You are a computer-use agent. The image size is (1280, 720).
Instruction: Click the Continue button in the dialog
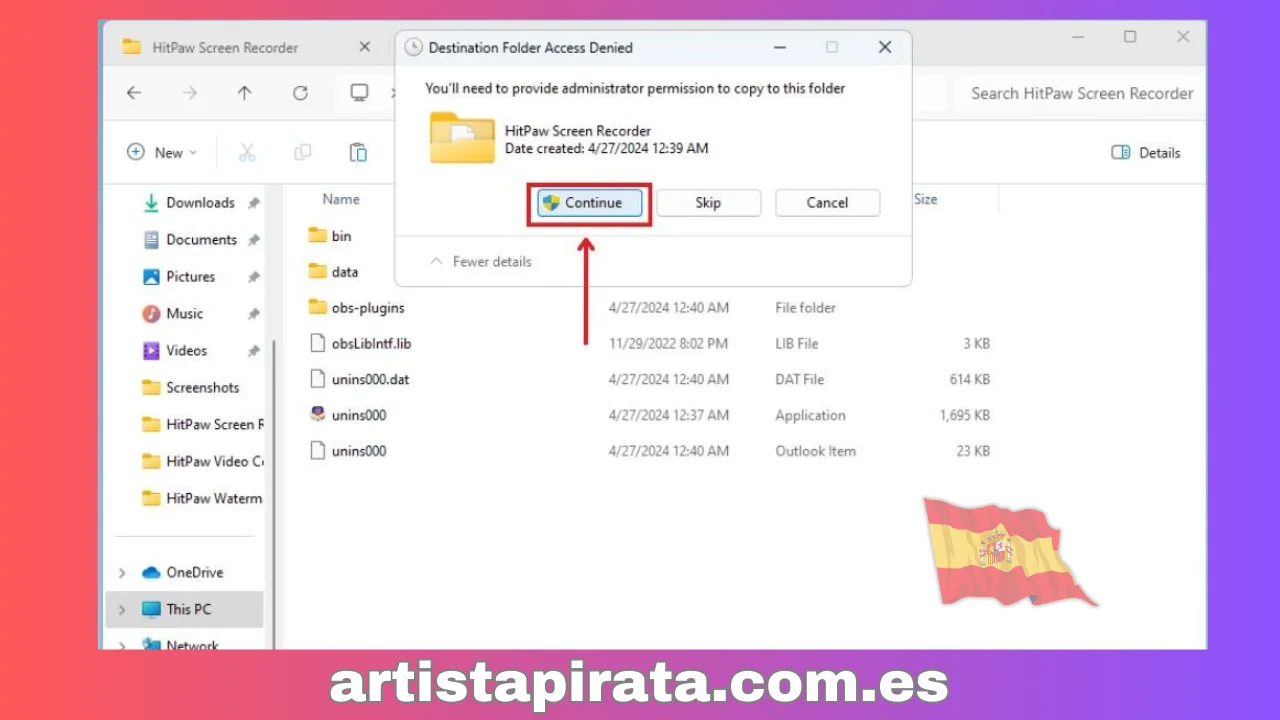(590, 203)
